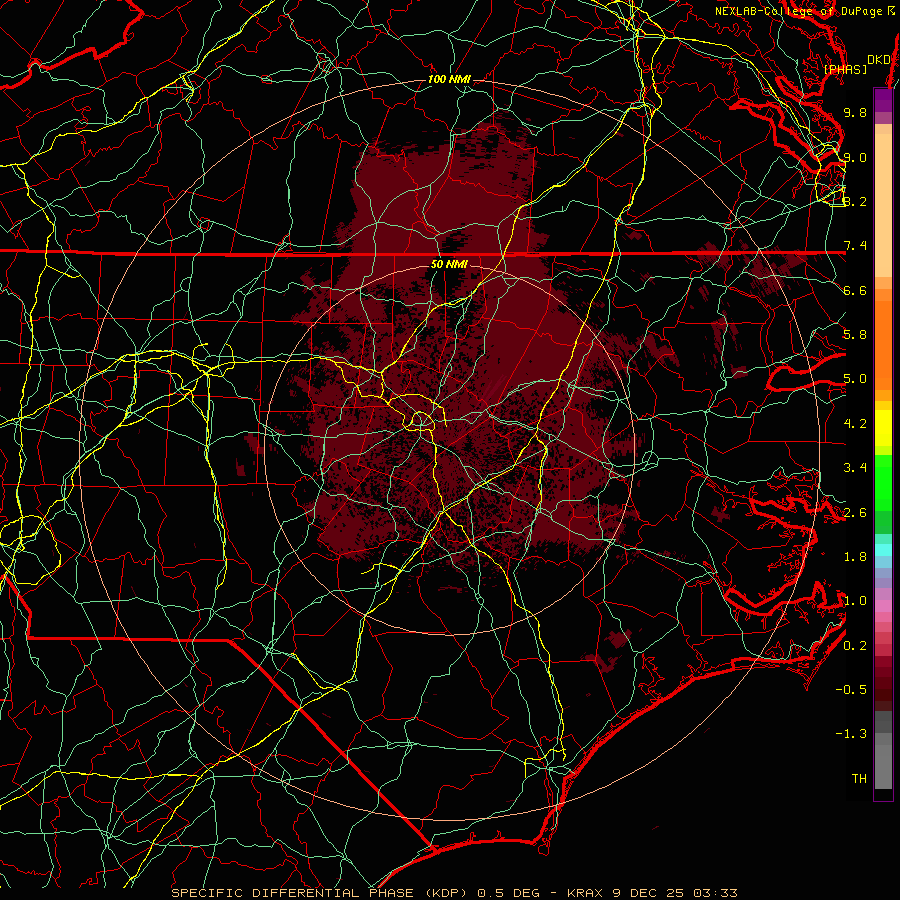Select the cyan color band beside 1.8
The image size is (900, 900).
coord(883,550)
